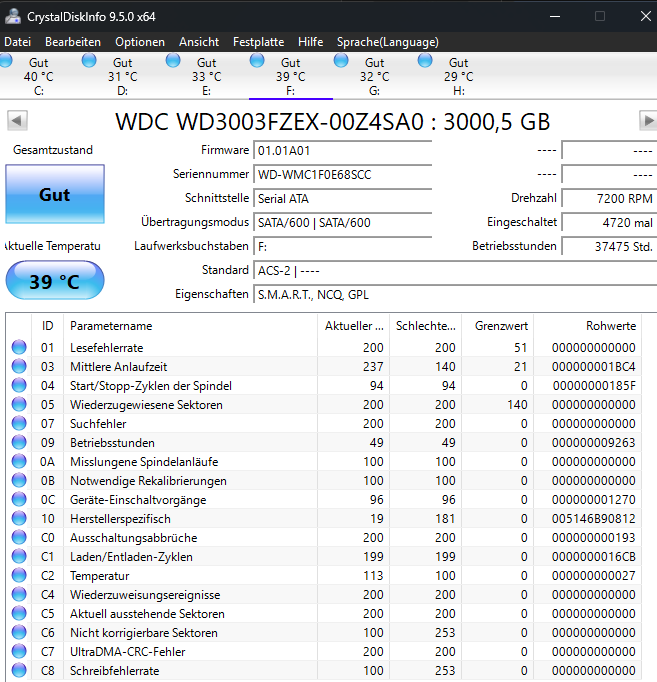This screenshot has height=682, width=657.
Task: Click the ID column header
Action: 47,326
